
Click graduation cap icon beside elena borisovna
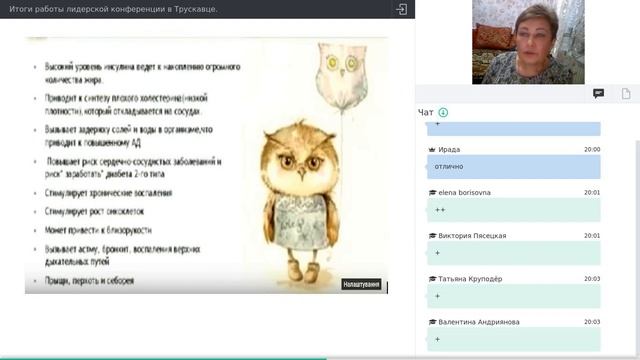click(x=432, y=193)
